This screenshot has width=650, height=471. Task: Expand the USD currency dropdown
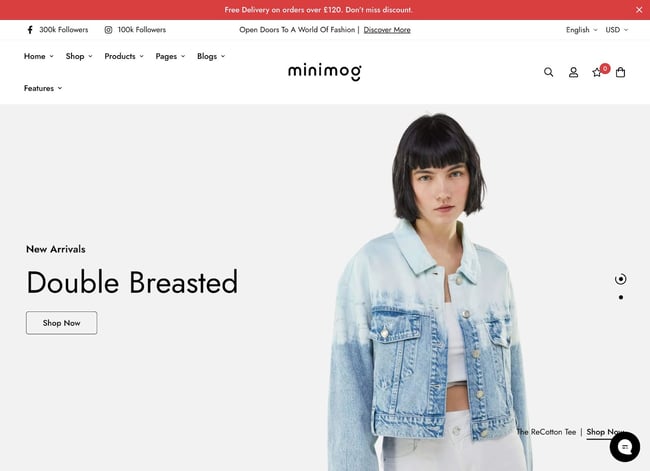tap(616, 30)
